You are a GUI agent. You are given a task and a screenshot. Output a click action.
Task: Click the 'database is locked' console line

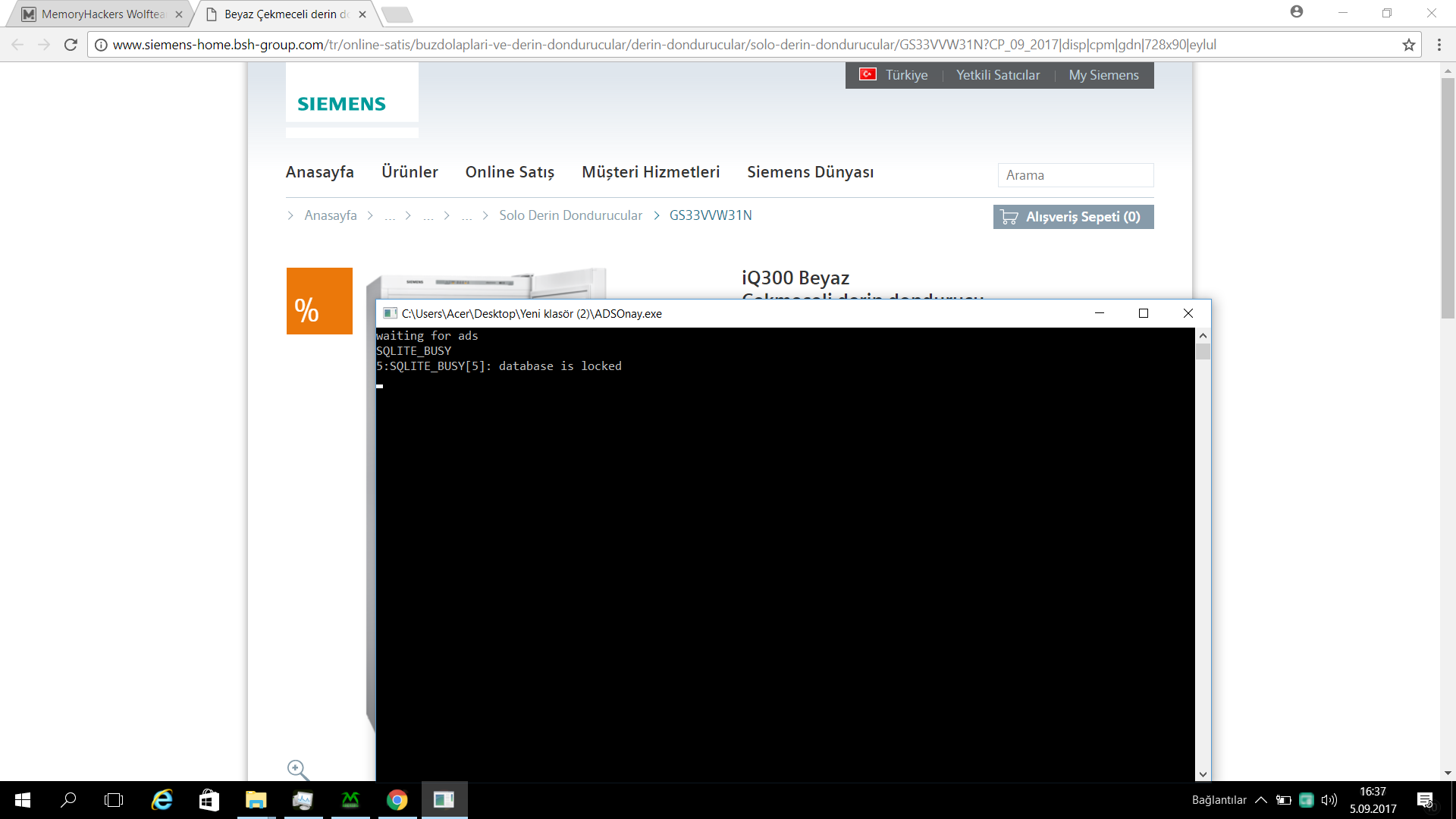click(x=499, y=366)
